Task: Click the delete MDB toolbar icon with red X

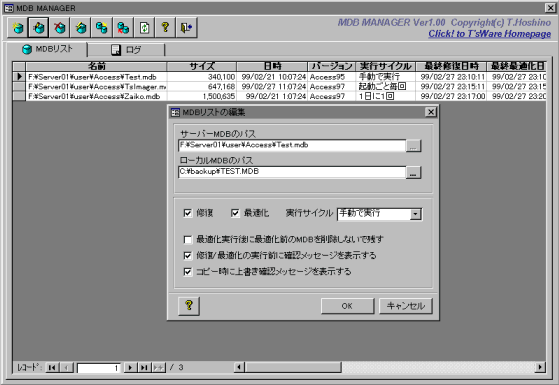Action: 60,27
